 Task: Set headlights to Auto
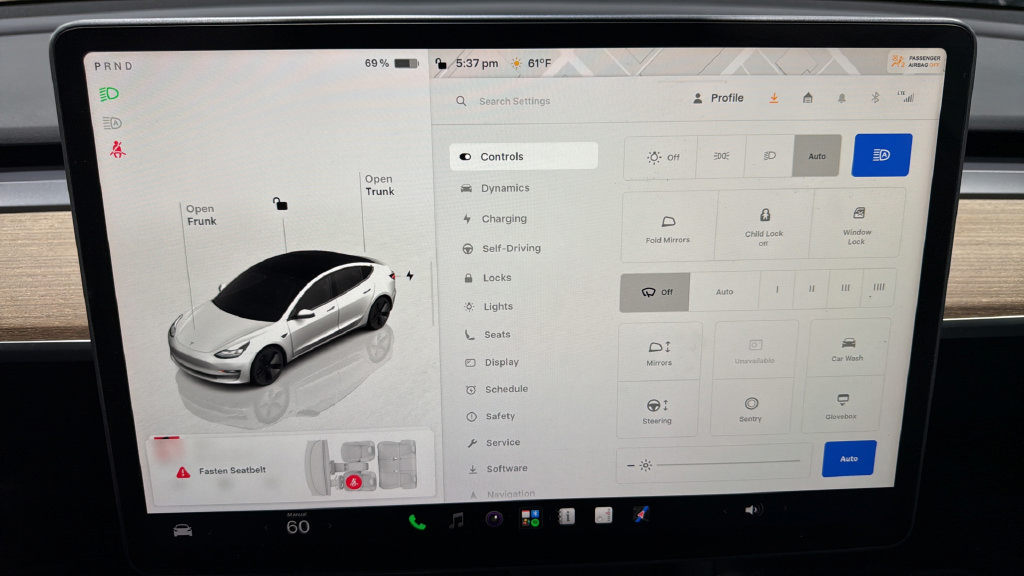817,155
